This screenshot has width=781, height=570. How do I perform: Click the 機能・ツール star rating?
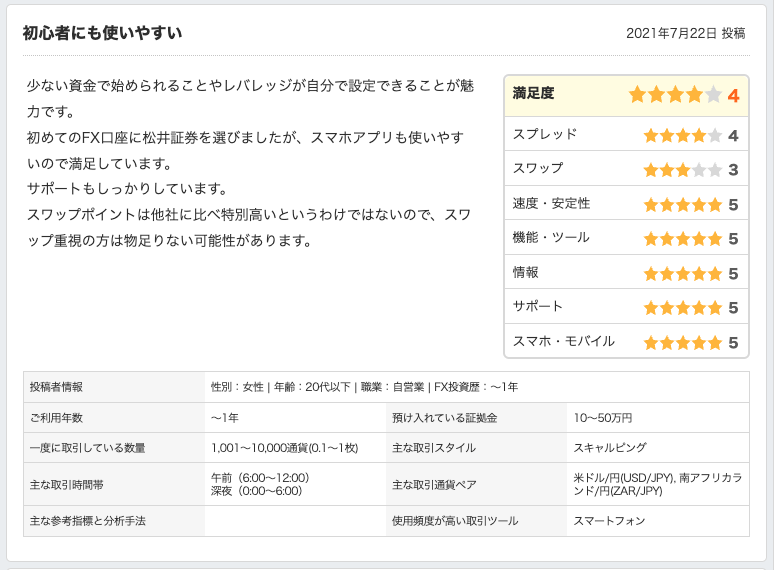[x=682, y=239]
